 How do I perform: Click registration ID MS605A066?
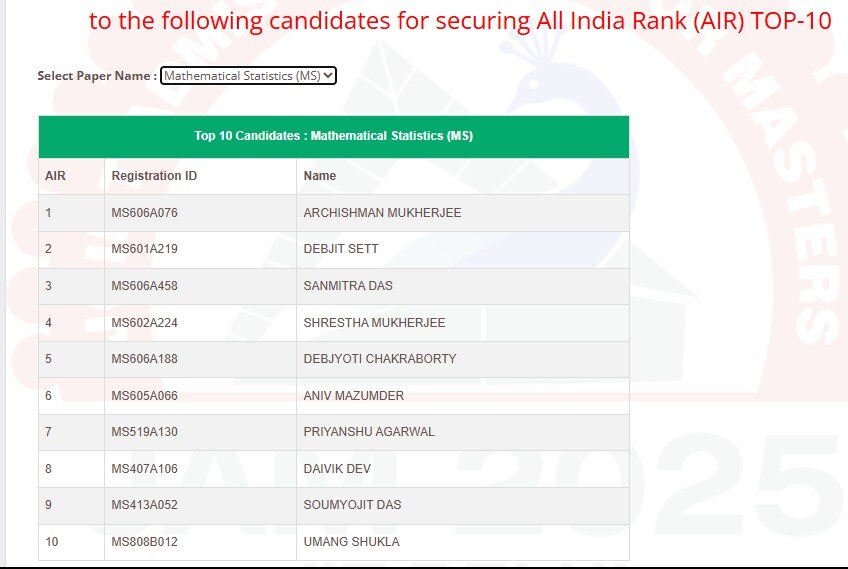(144, 396)
